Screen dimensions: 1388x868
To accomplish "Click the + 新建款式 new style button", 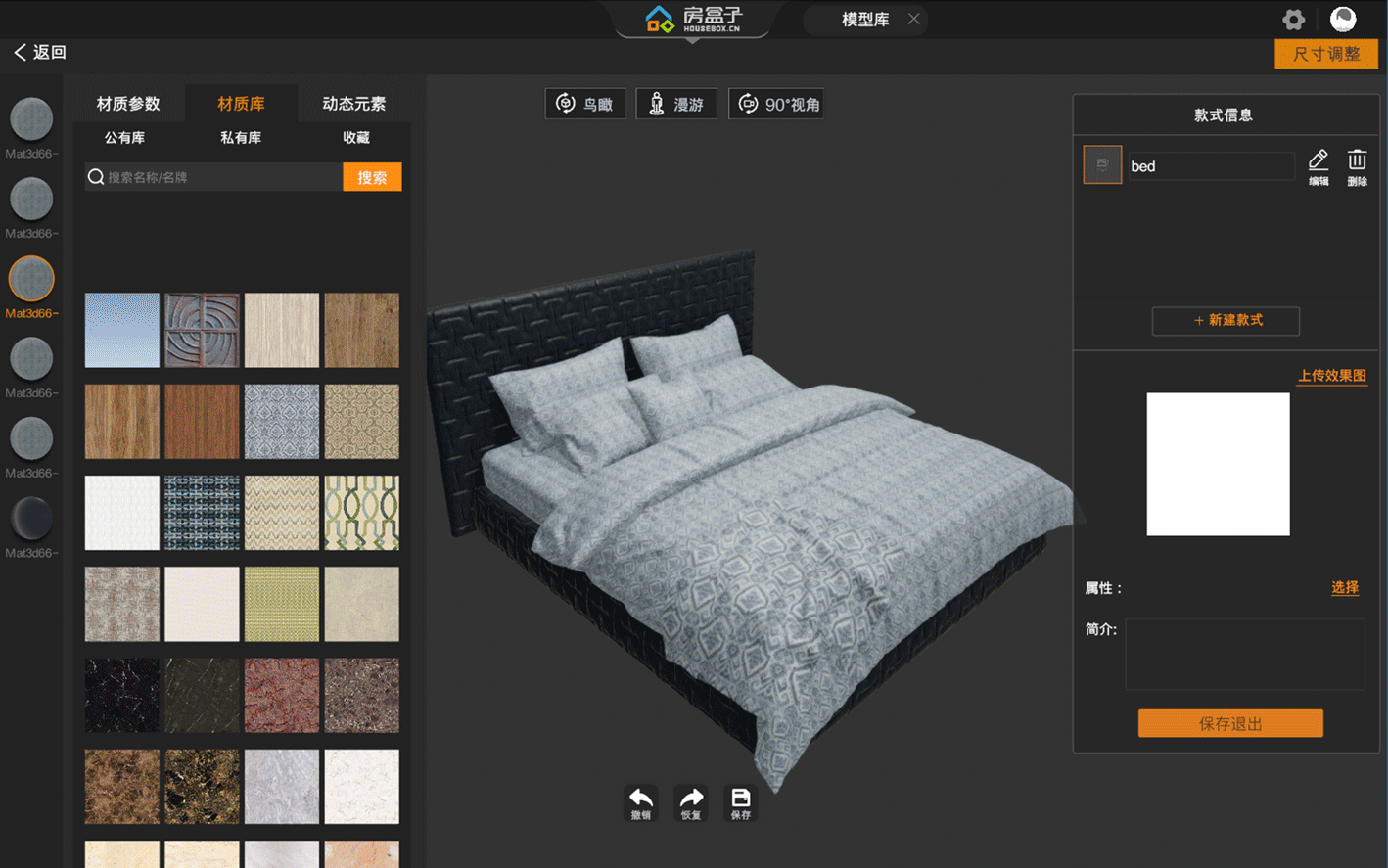I will [1226, 321].
